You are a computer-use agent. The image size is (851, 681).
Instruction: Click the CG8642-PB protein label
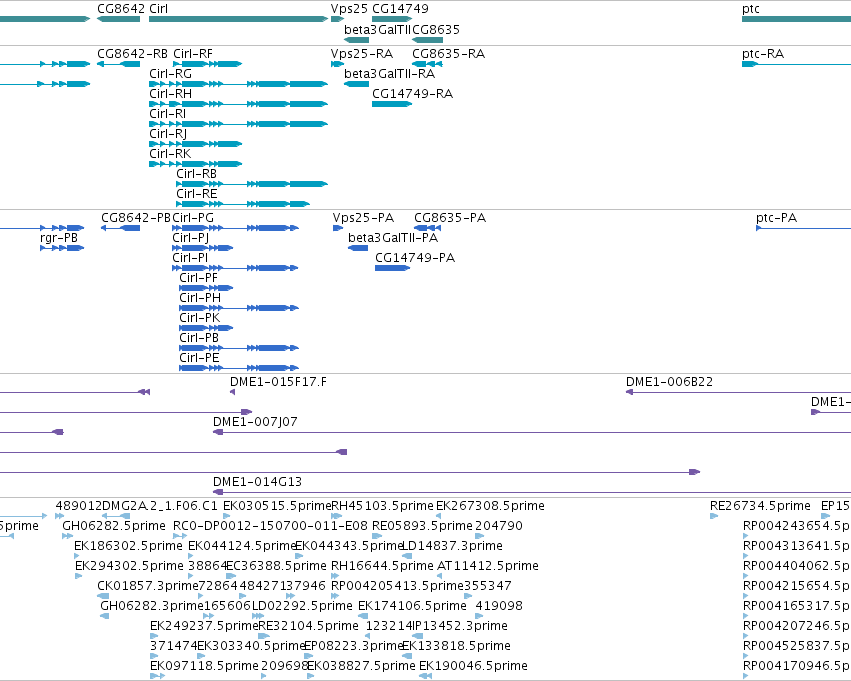[136, 218]
